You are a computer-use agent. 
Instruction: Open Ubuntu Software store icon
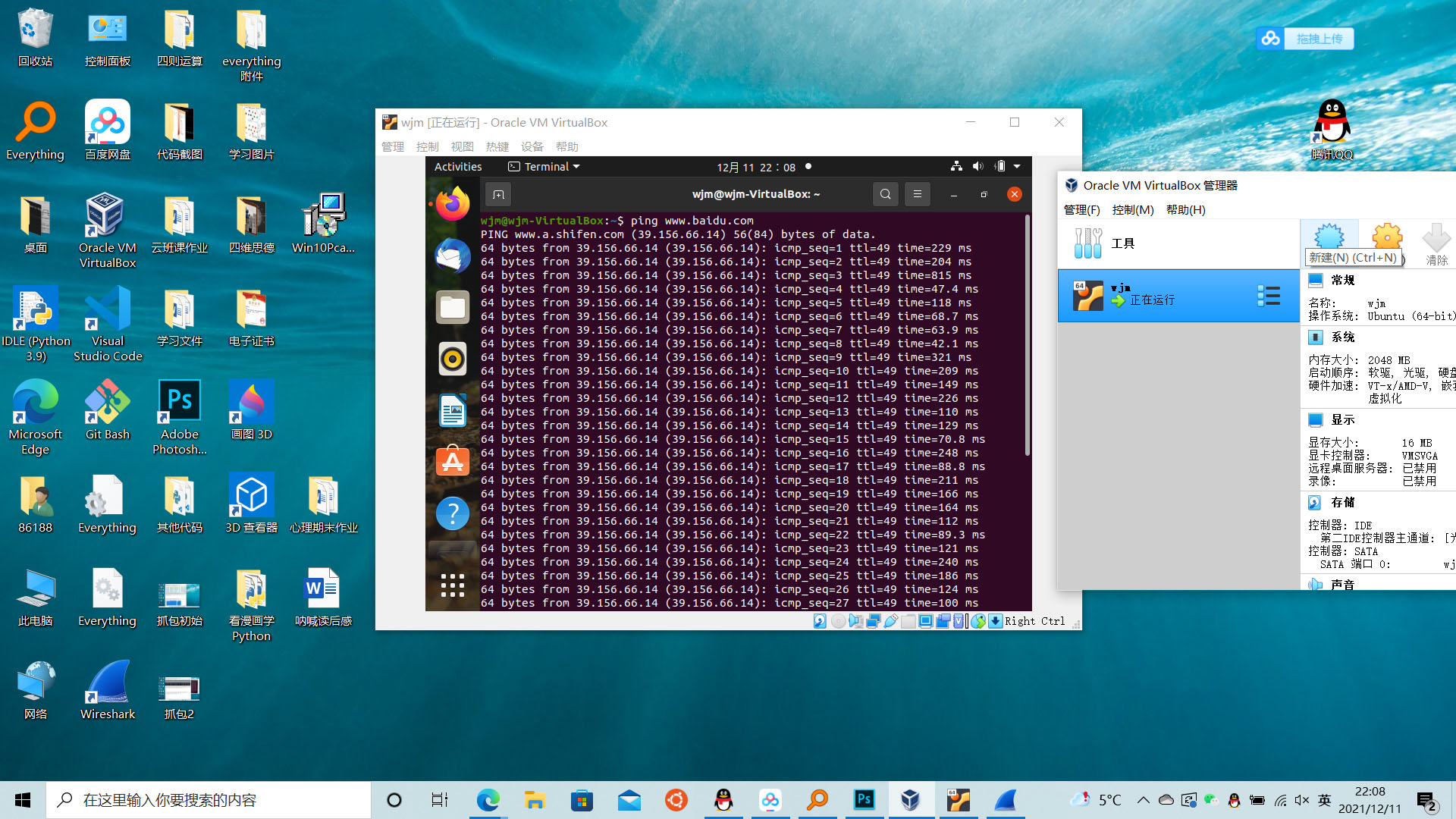[452, 461]
